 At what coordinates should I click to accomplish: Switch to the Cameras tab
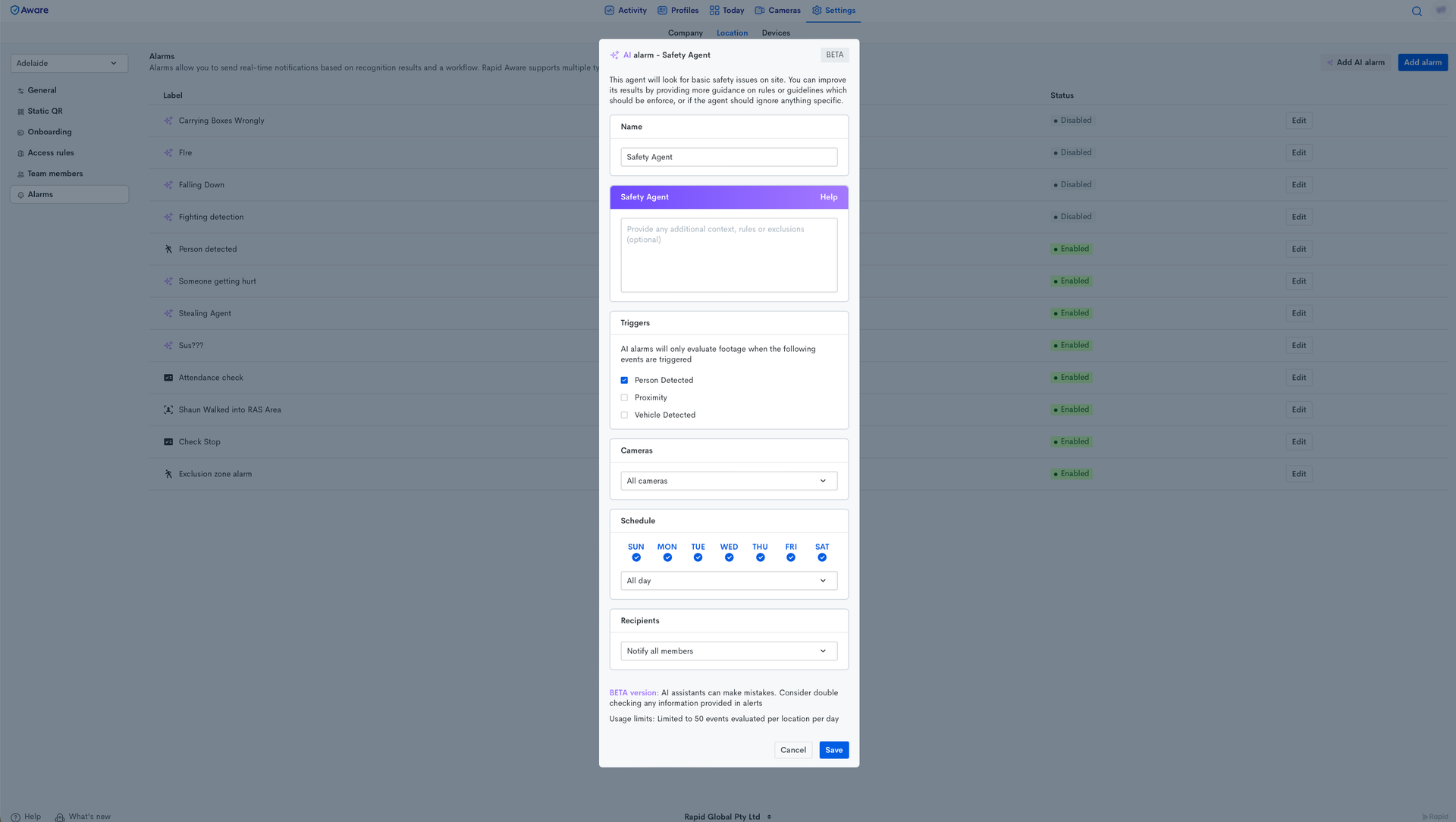click(777, 11)
